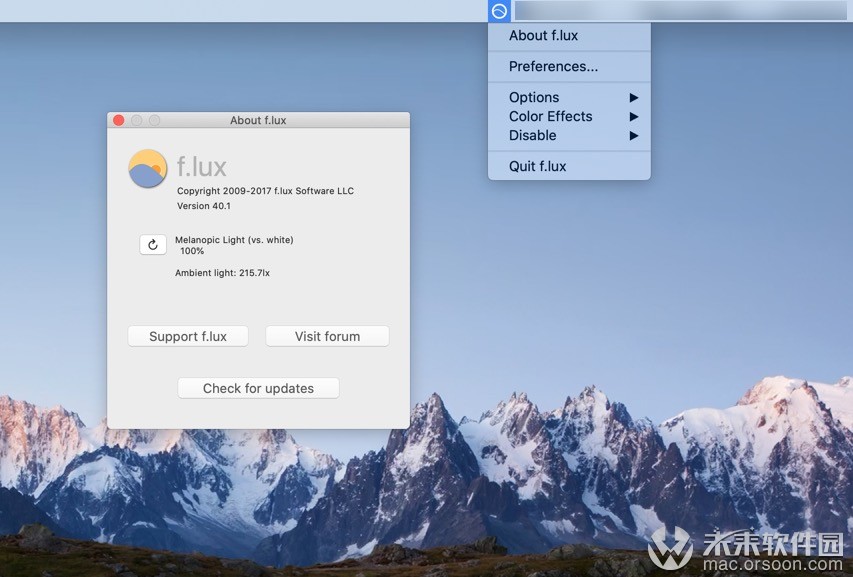853x577 pixels.
Task: Select About f.lux from the menu
Action: click(543, 35)
